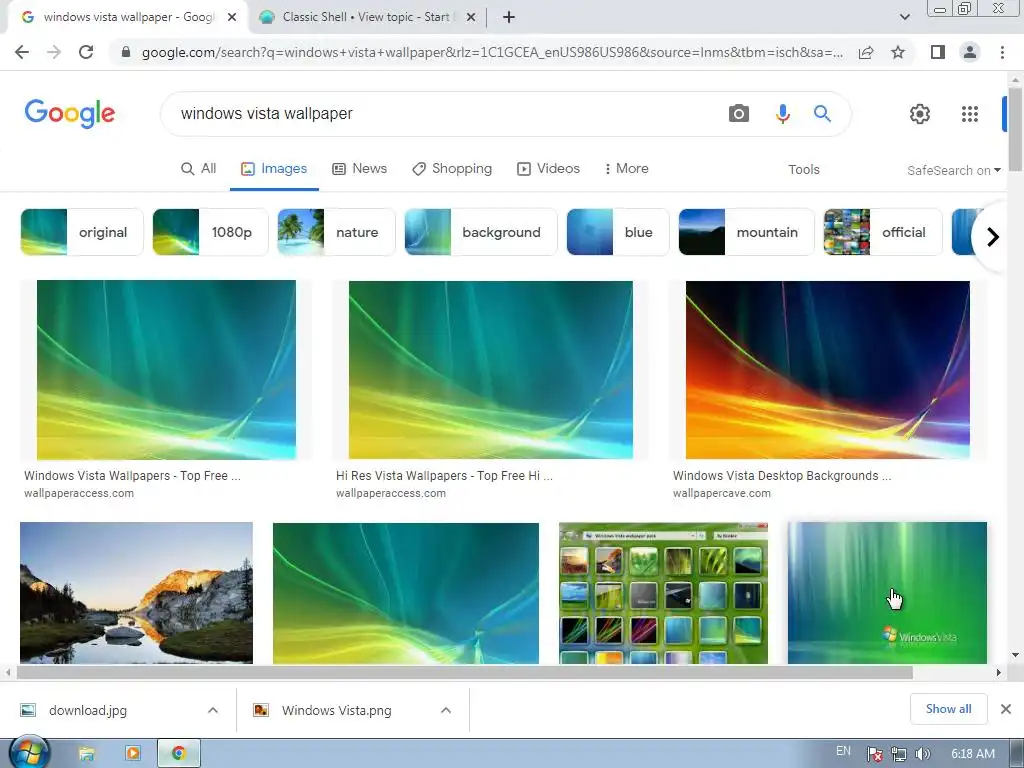Open the Windows Start orb
The width and height of the screenshot is (1024, 768).
[29, 753]
